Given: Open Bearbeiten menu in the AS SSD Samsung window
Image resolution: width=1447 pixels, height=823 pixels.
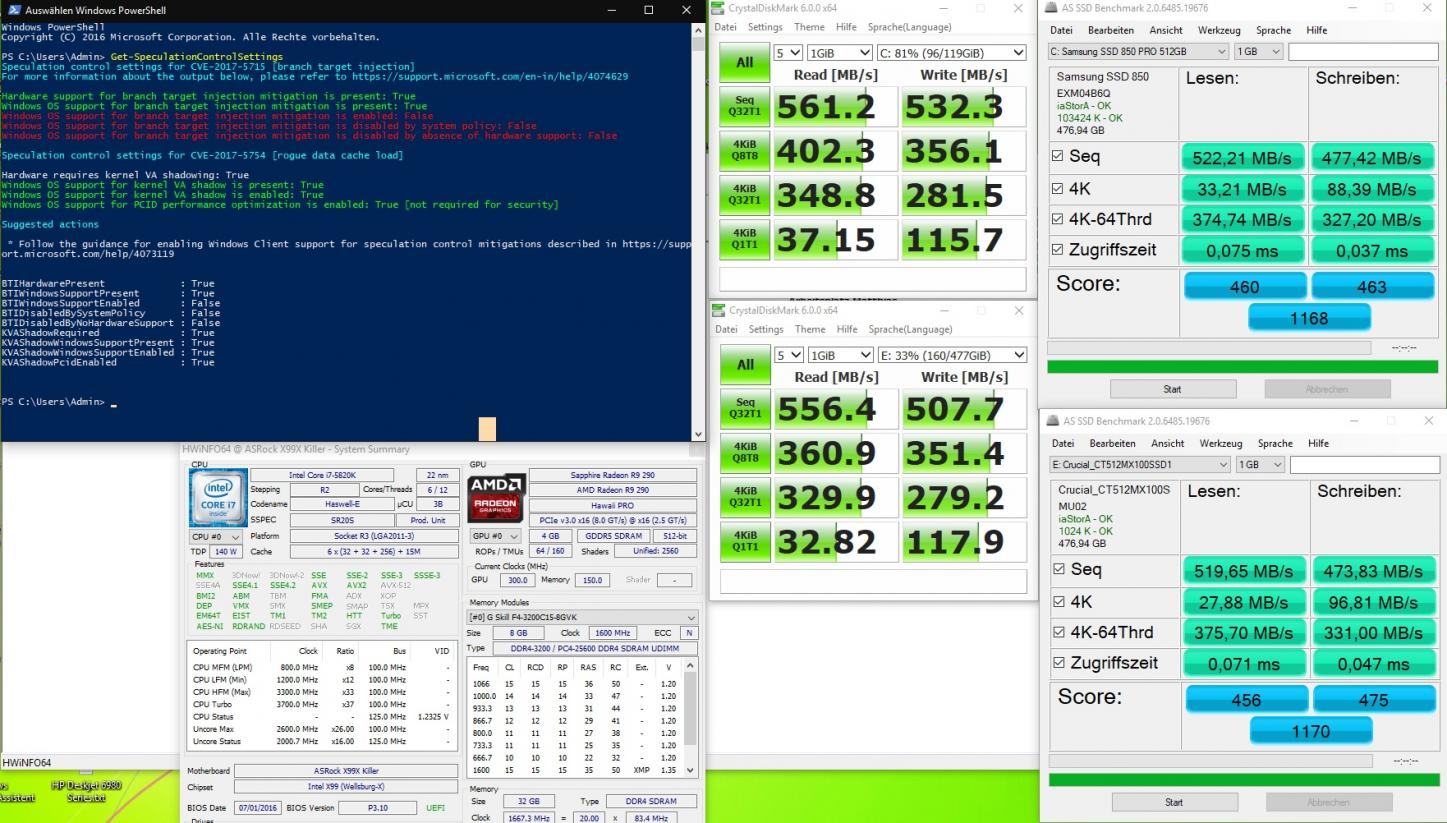Looking at the screenshot, I should (1112, 30).
